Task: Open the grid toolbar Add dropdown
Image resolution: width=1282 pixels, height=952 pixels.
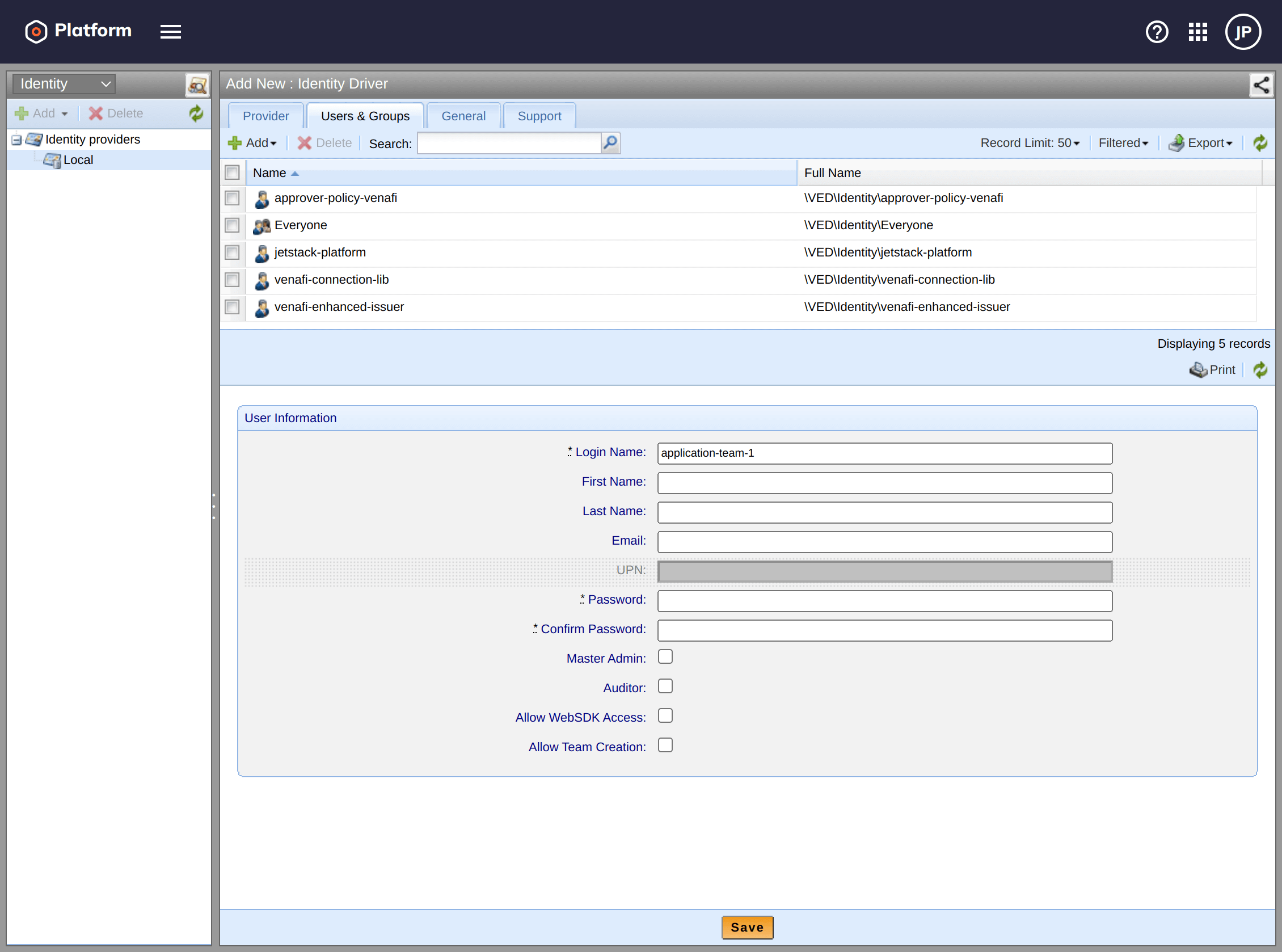Action: 252,143
